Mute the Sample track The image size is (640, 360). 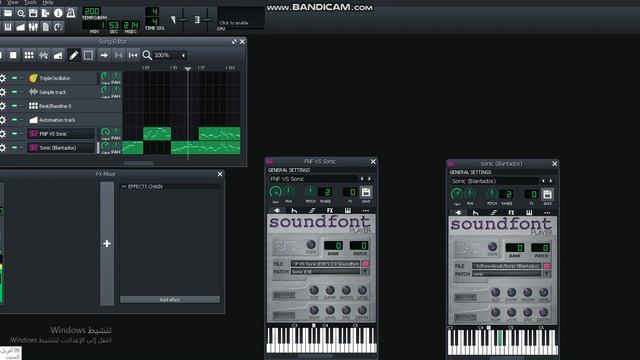click(x=14, y=92)
